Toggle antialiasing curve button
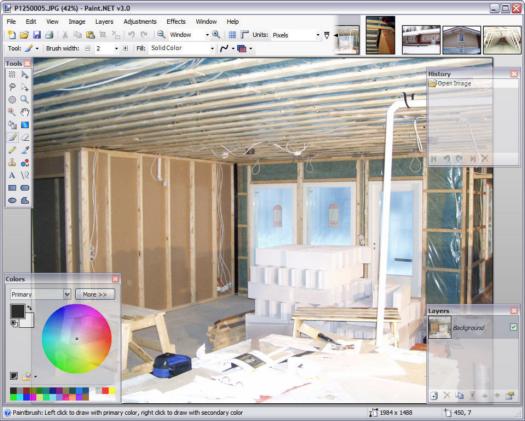This screenshot has width=525, height=421. click(224, 49)
